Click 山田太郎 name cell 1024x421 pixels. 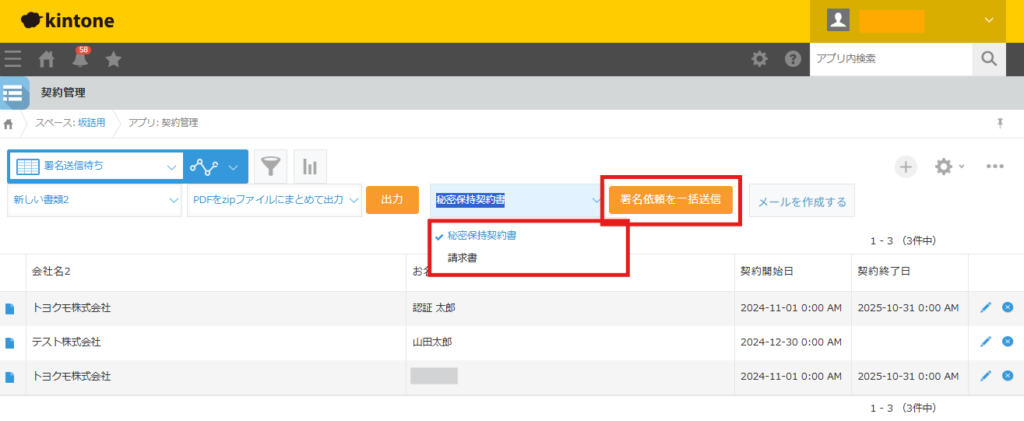pyautogui.click(x=432, y=342)
